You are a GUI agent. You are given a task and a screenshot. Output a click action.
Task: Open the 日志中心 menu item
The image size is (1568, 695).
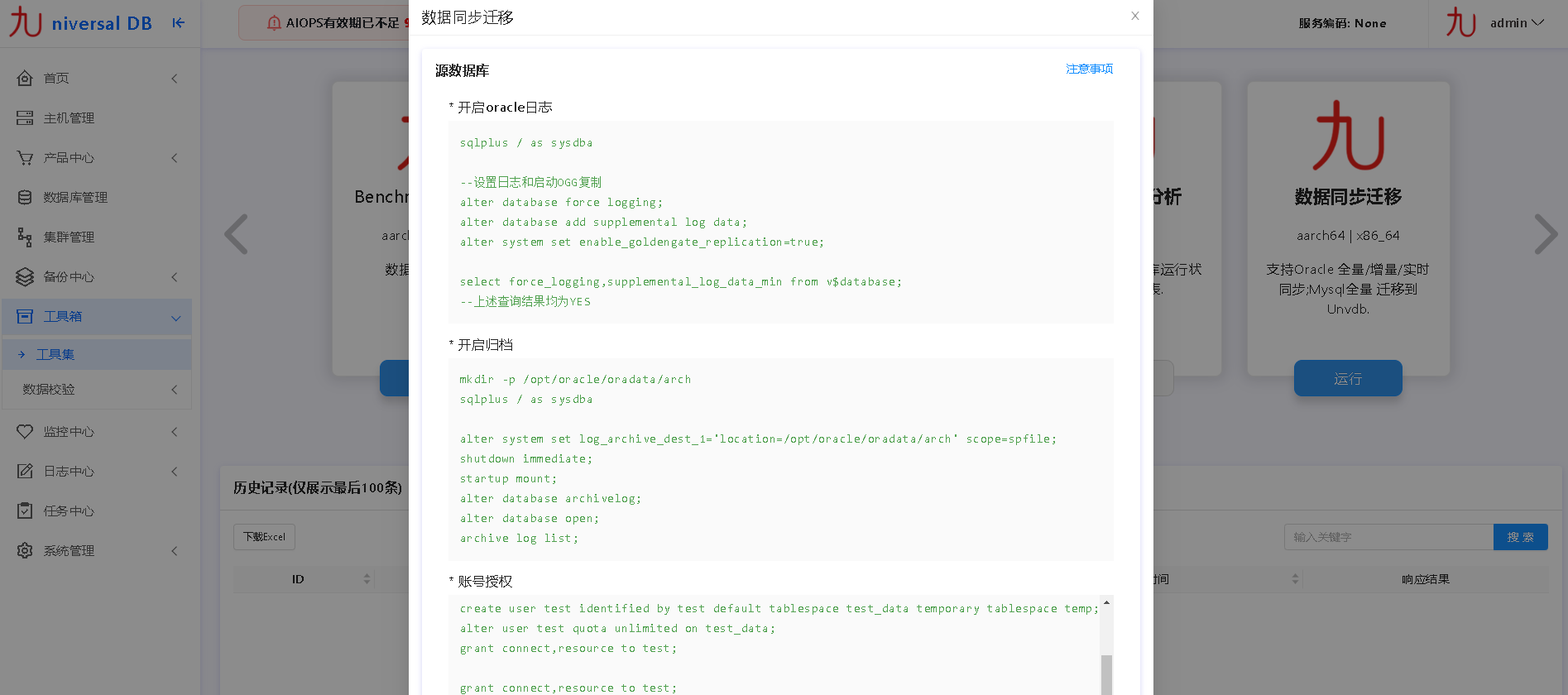(x=69, y=472)
